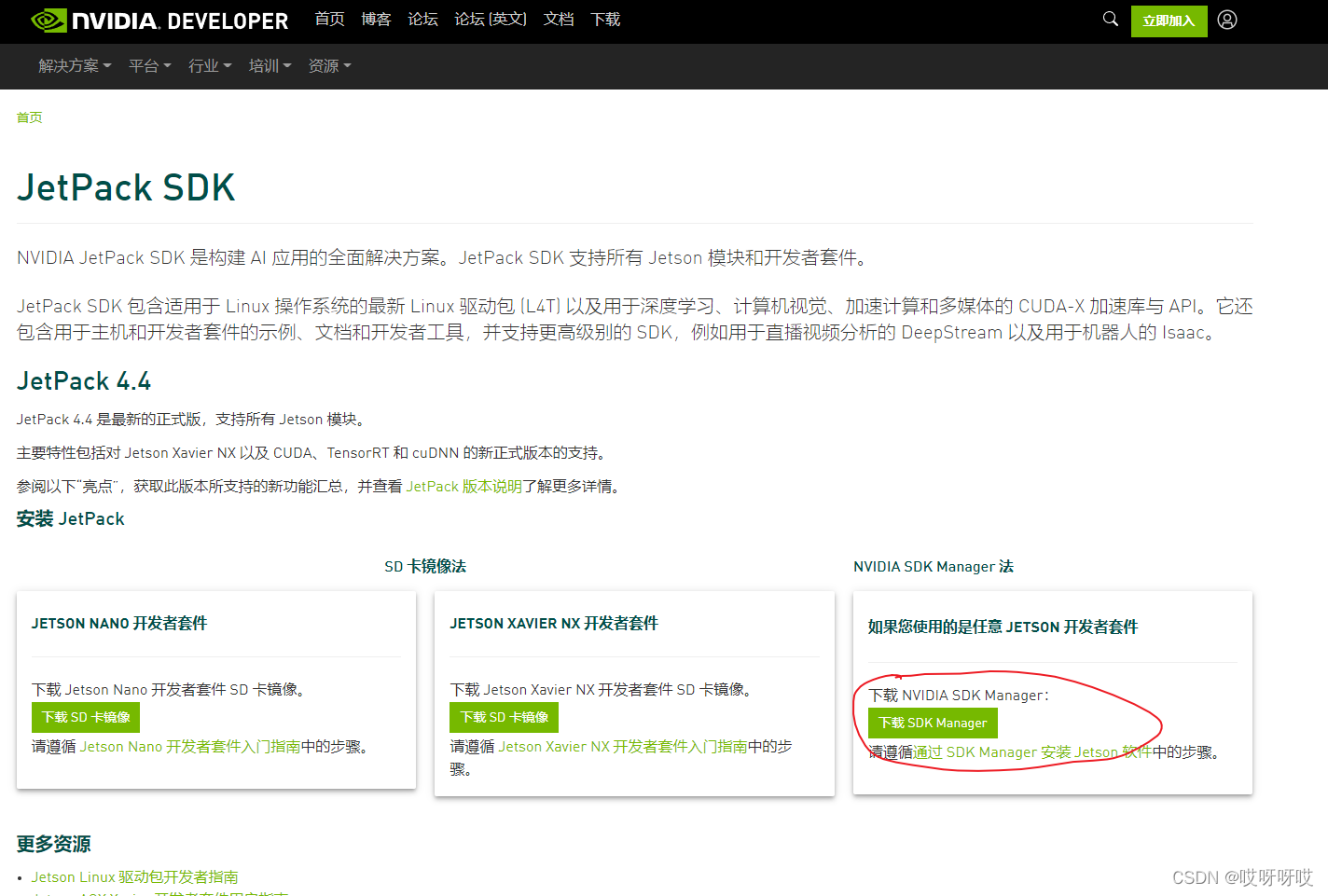The height and width of the screenshot is (896, 1328).
Task: Click the 立即加入 join button
Action: click(x=1169, y=21)
